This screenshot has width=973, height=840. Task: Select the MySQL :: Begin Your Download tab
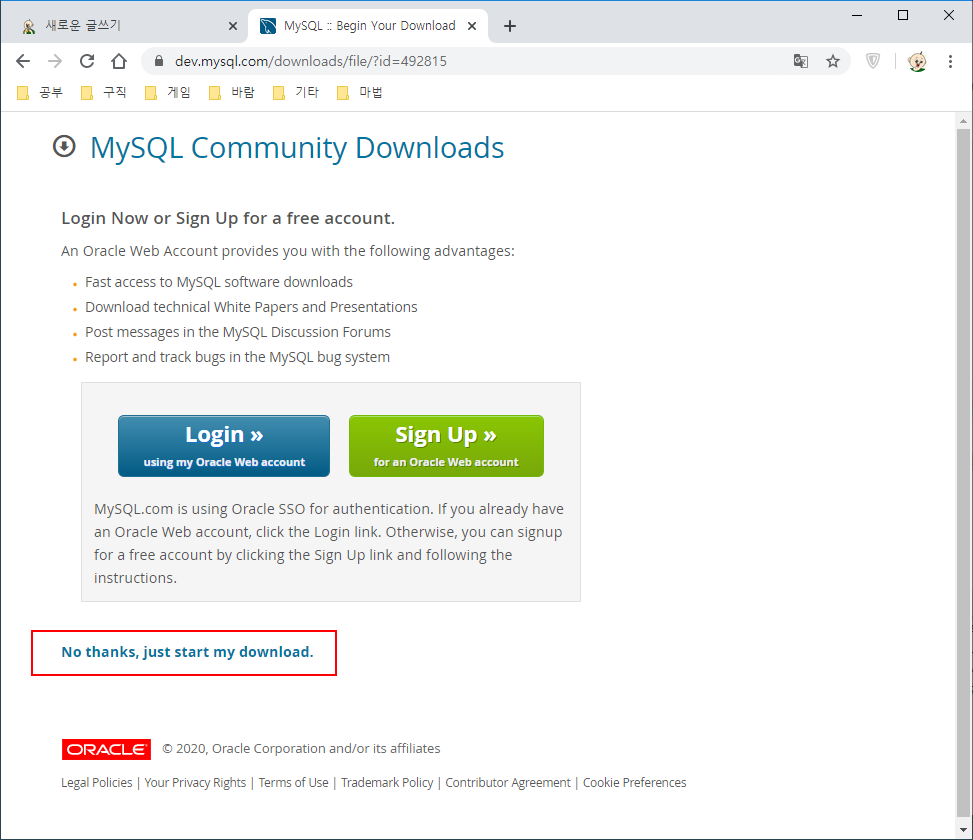[x=368, y=26]
